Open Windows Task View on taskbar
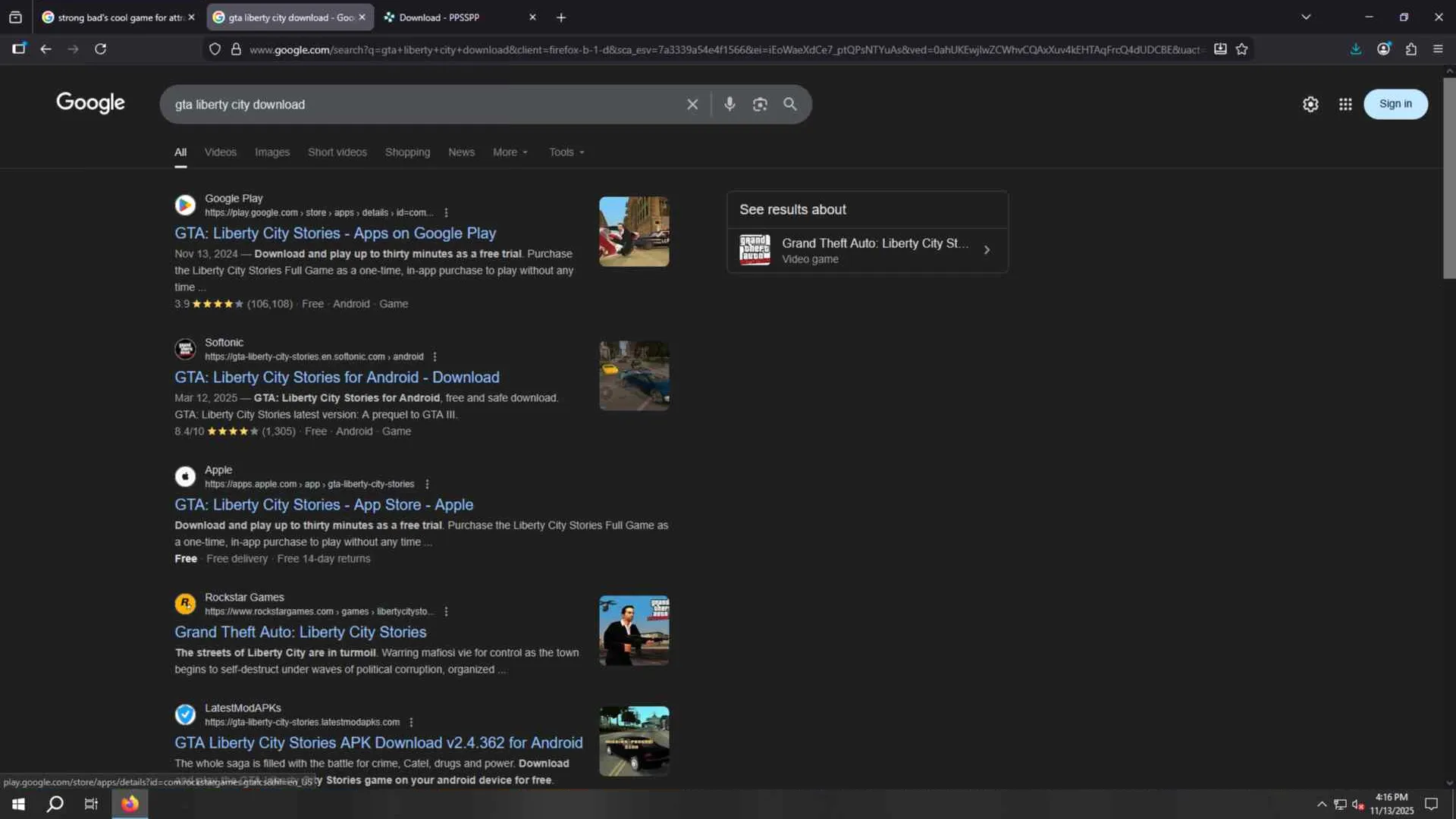The width and height of the screenshot is (1456, 819). tap(91, 804)
